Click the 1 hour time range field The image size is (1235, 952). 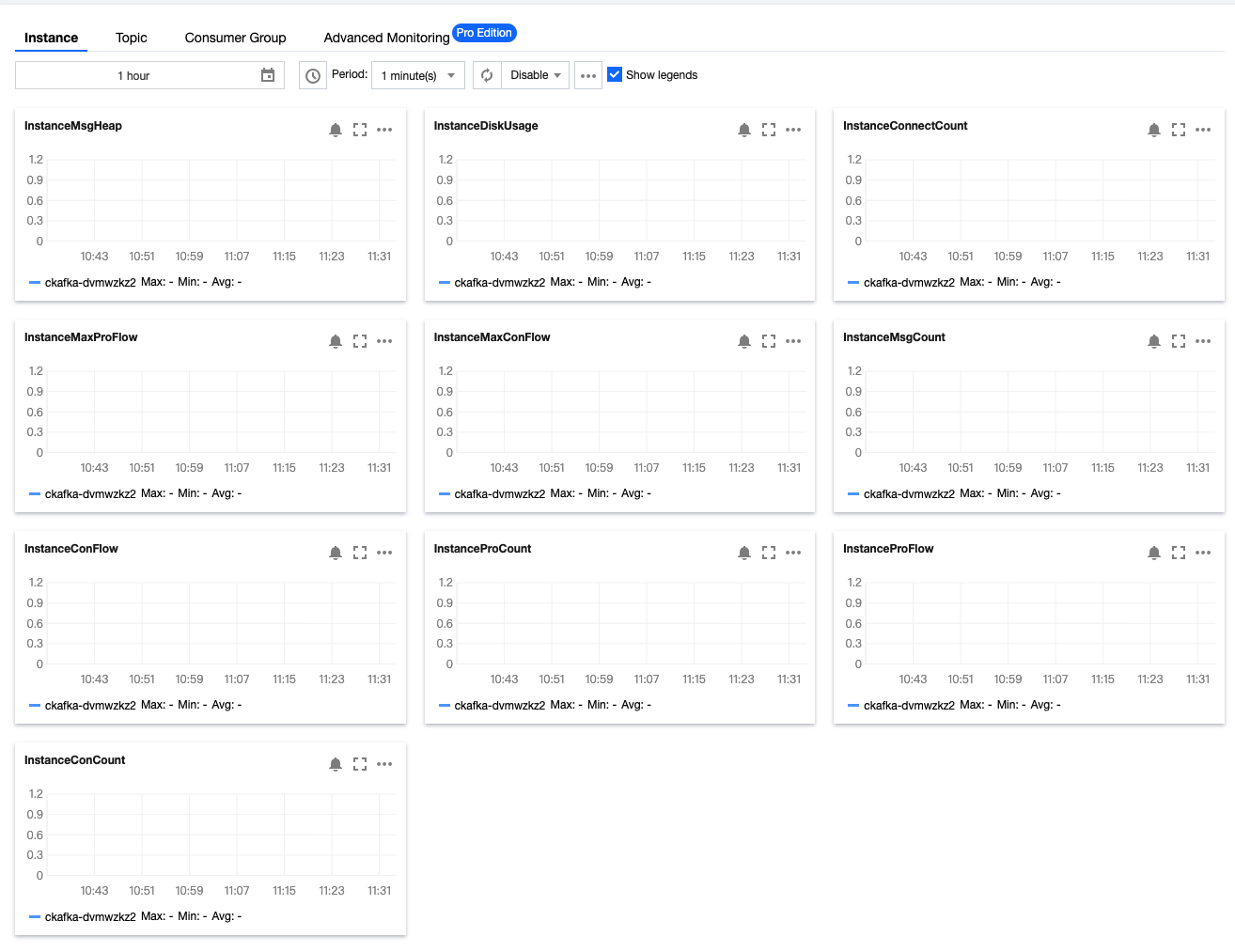tap(133, 75)
